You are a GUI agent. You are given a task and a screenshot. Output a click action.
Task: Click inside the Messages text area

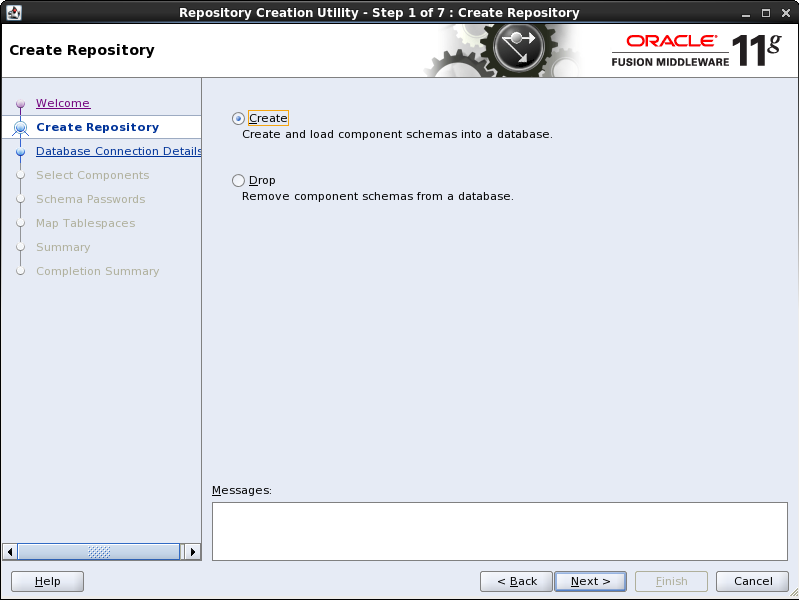click(499, 531)
